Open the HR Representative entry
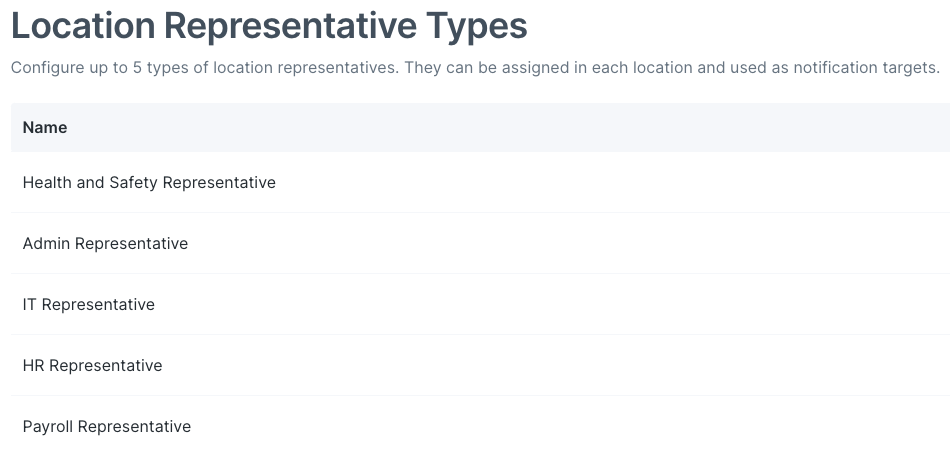Viewport: 950px width, 449px height. pos(480,365)
